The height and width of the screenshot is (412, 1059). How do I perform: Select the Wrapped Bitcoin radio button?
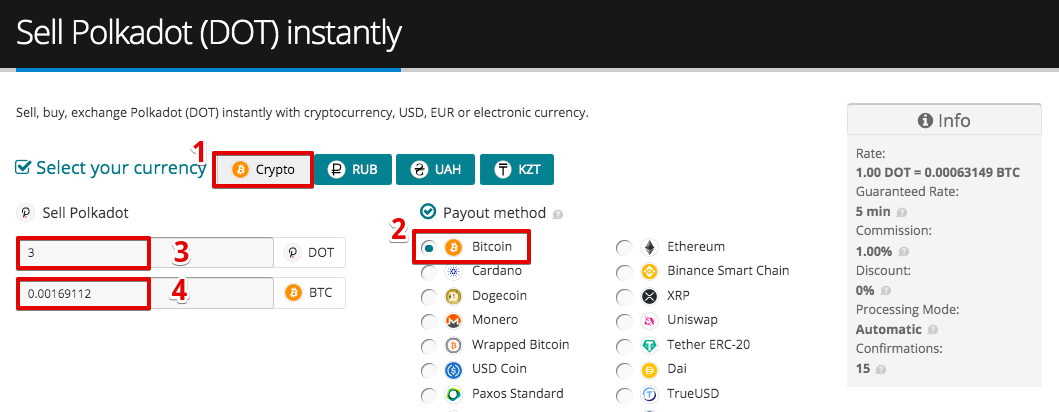pyautogui.click(x=428, y=346)
